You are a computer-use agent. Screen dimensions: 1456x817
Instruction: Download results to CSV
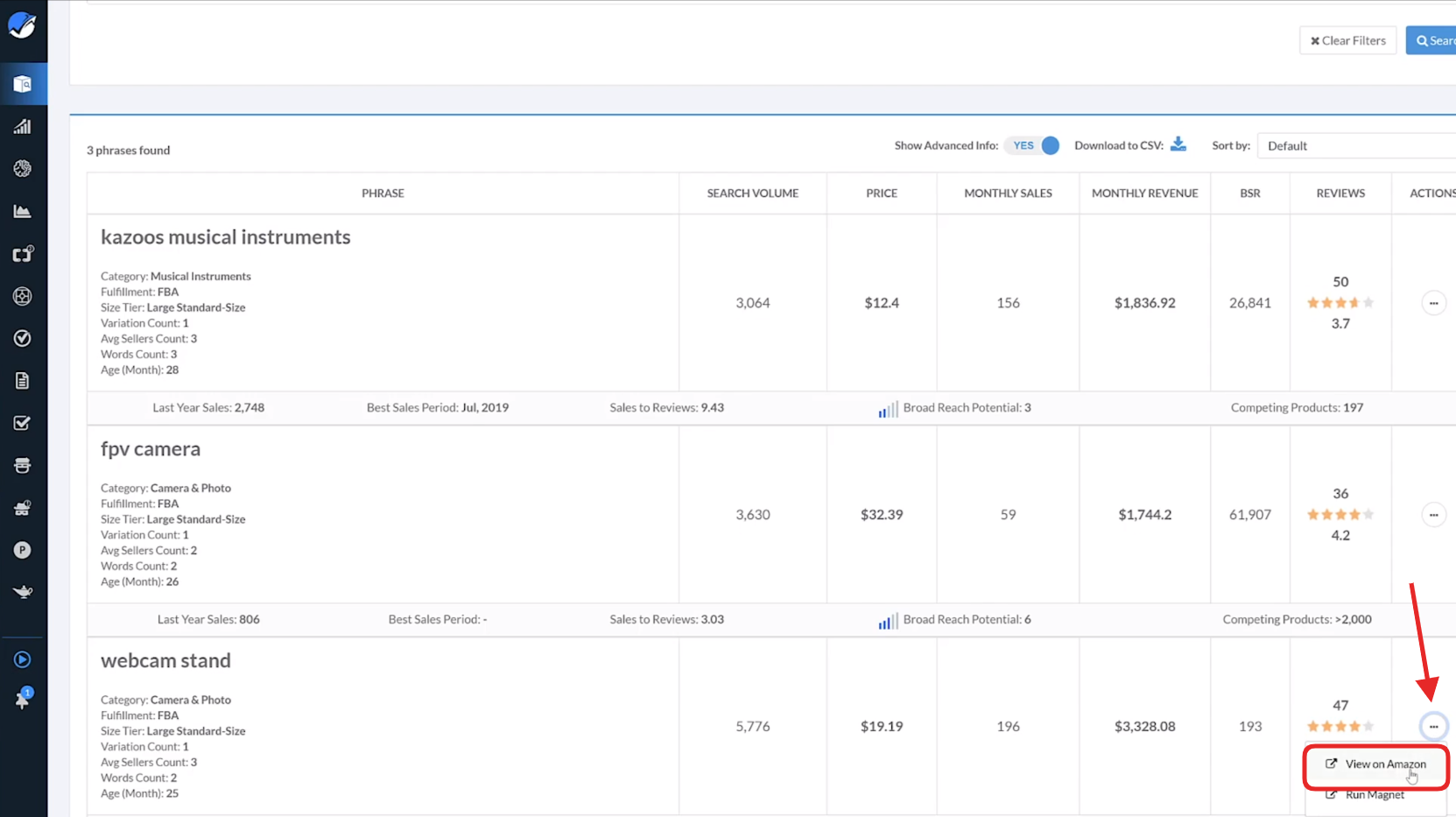click(1178, 144)
